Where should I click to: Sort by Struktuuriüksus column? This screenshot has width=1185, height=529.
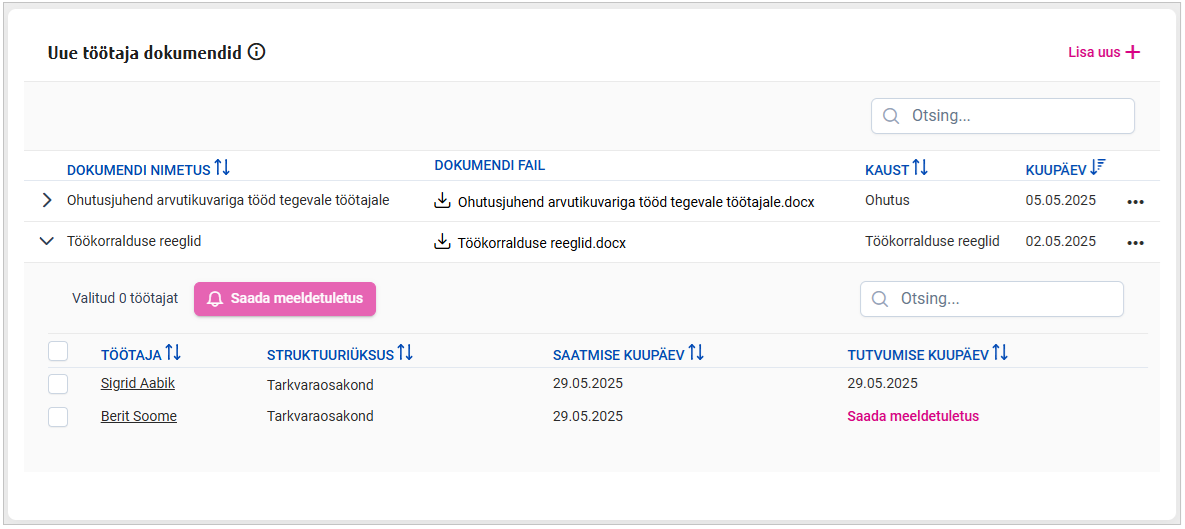pos(405,353)
